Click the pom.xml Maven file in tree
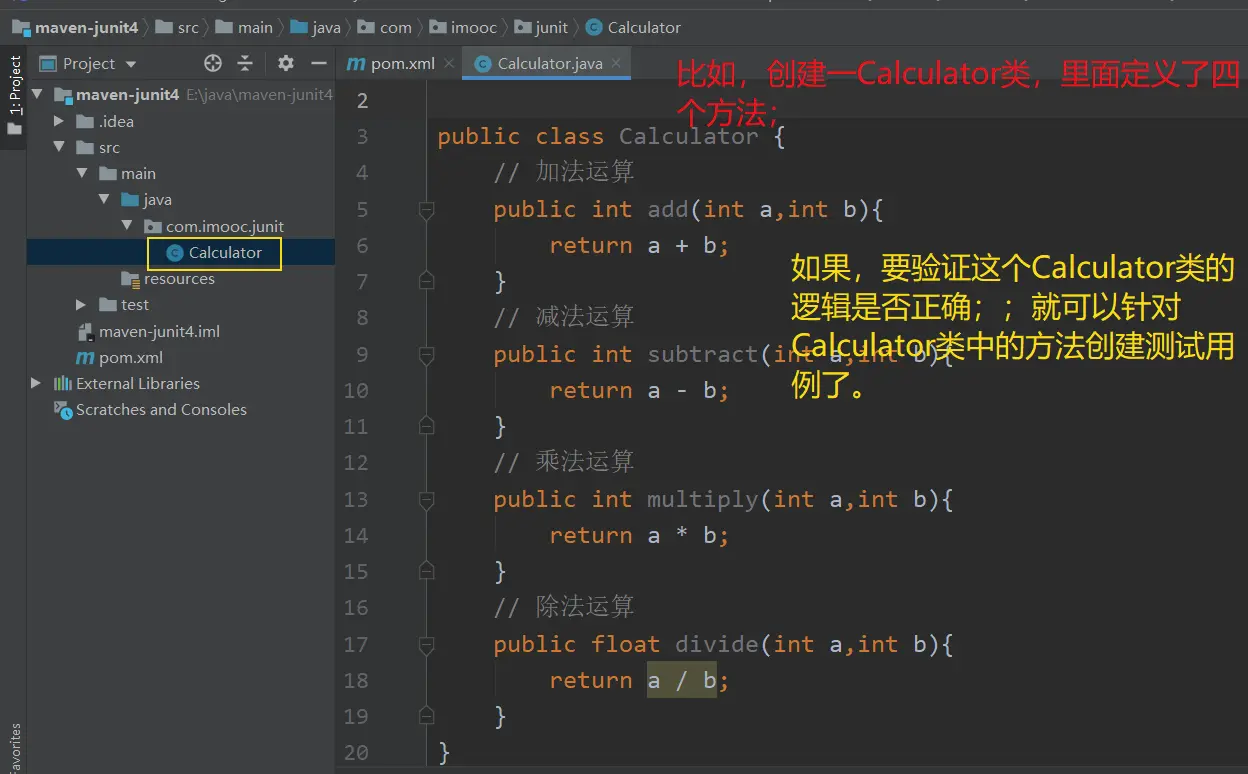The width and height of the screenshot is (1248, 774). (x=130, y=358)
